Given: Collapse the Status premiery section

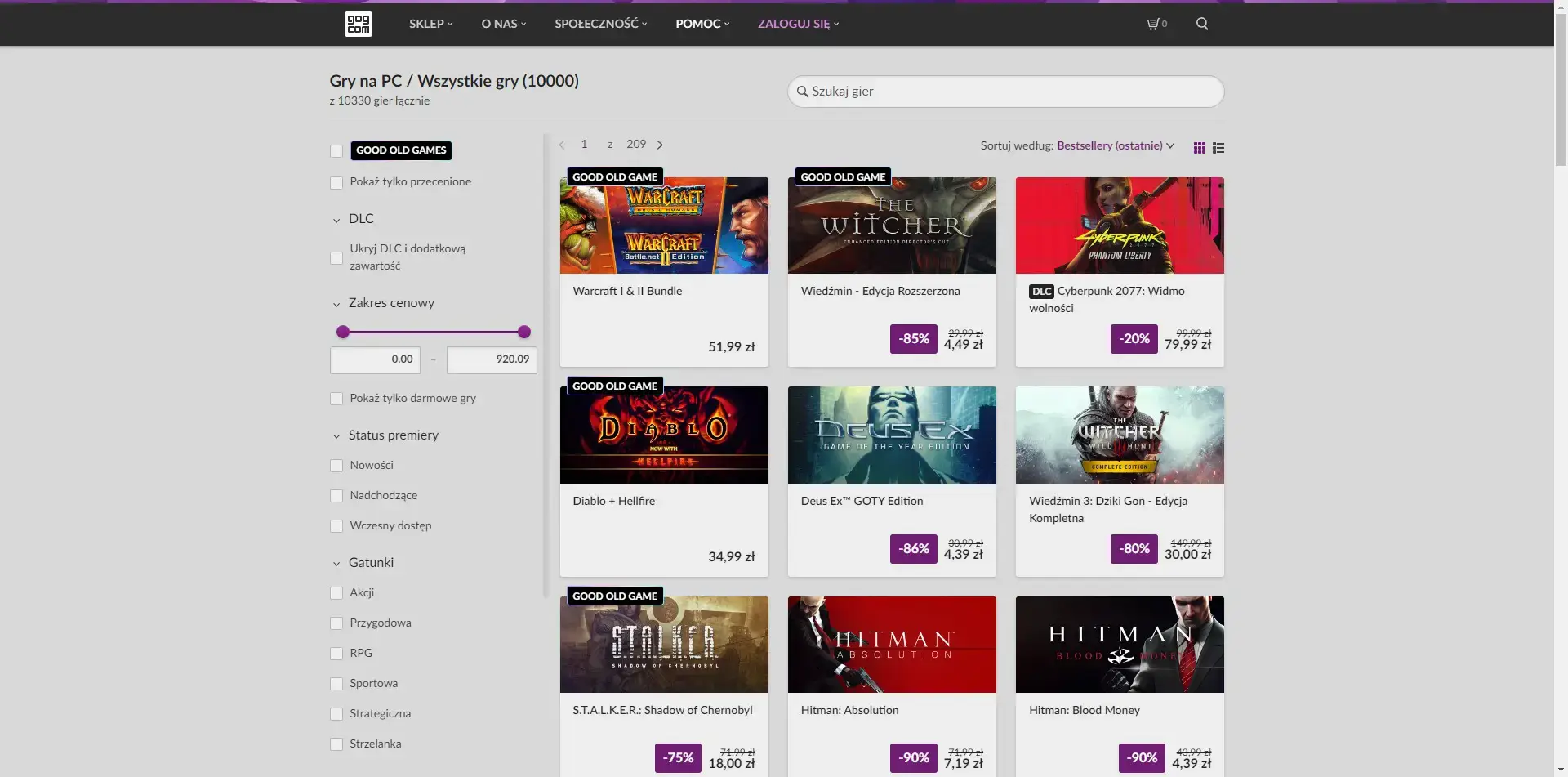Looking at the screenshot, I should pyautogui.click(x=385, y=435).
